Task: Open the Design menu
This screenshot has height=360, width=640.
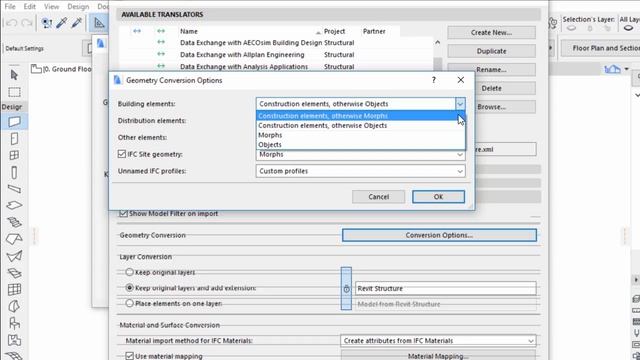Action: 78,7
